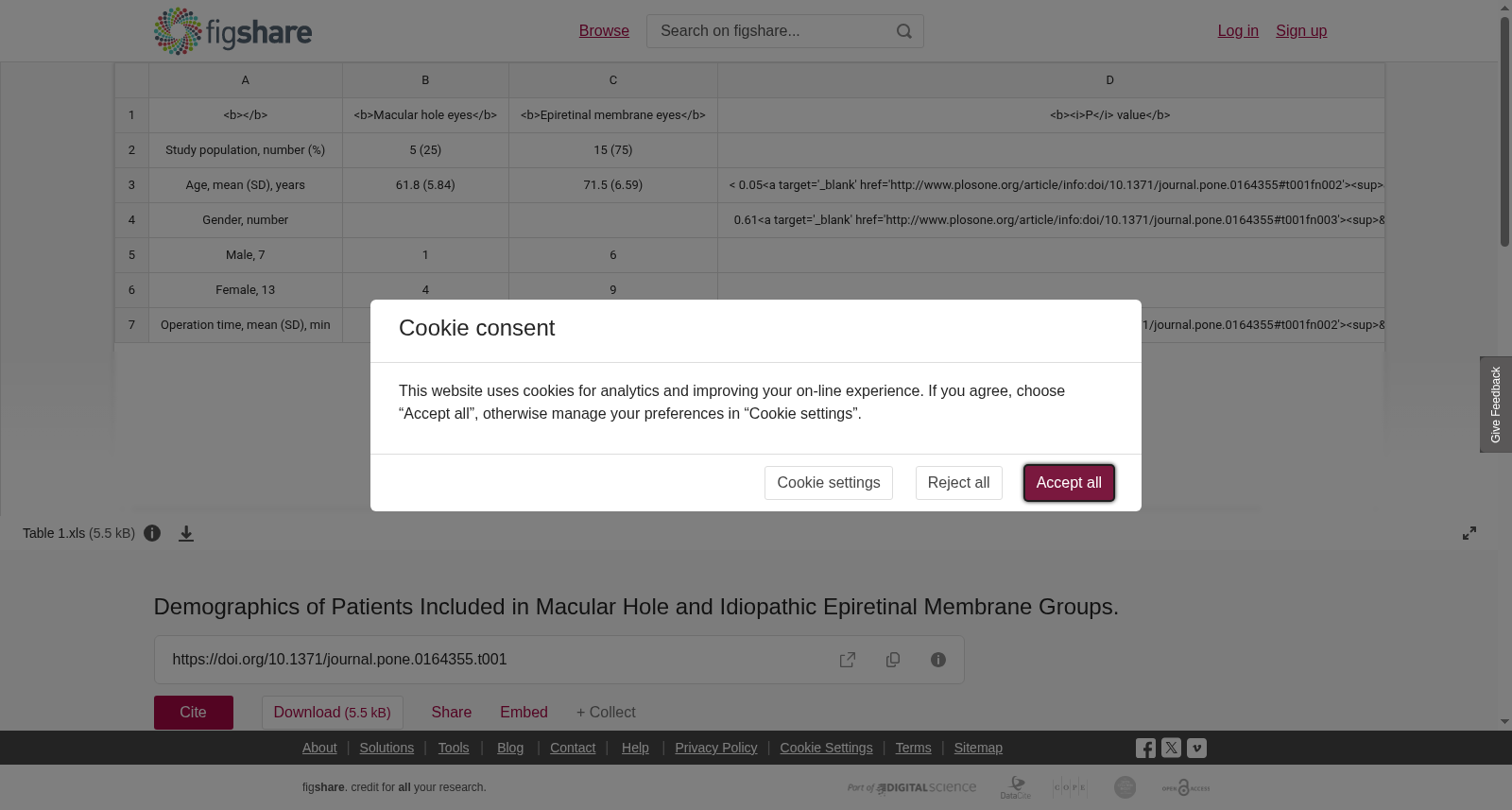The image size is (1512, 810).
Task: Open the Browse link
Action: pyautogui.click(x=604, y=31)
